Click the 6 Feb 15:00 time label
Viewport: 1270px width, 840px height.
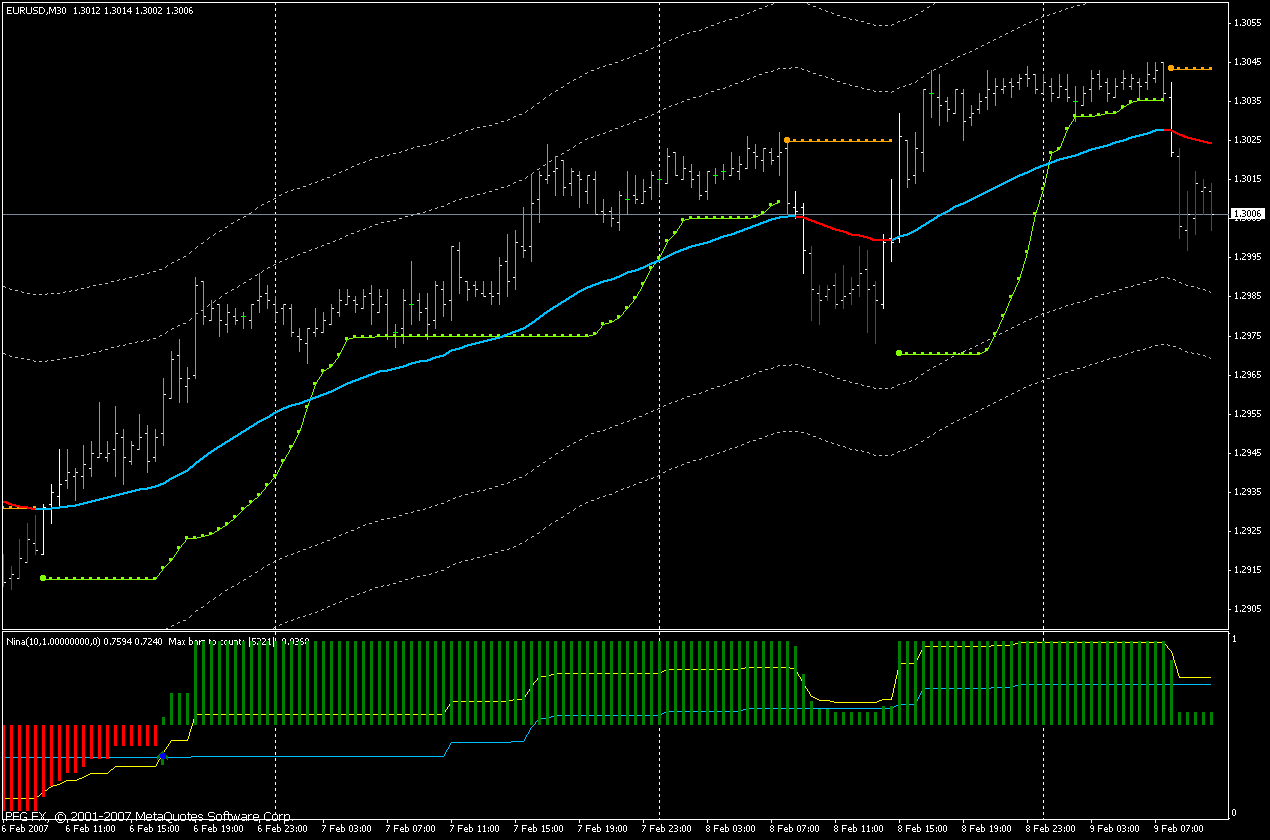click(x=154, y=829)
